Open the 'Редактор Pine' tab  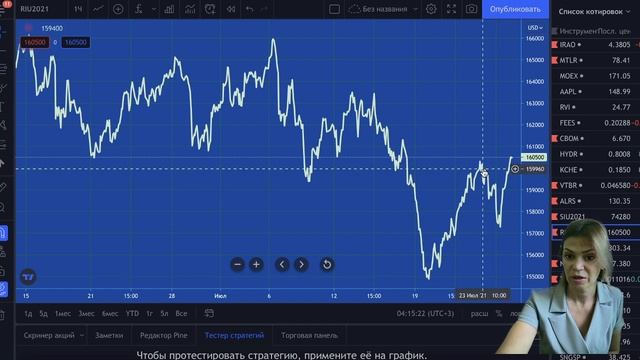point(164,336)
